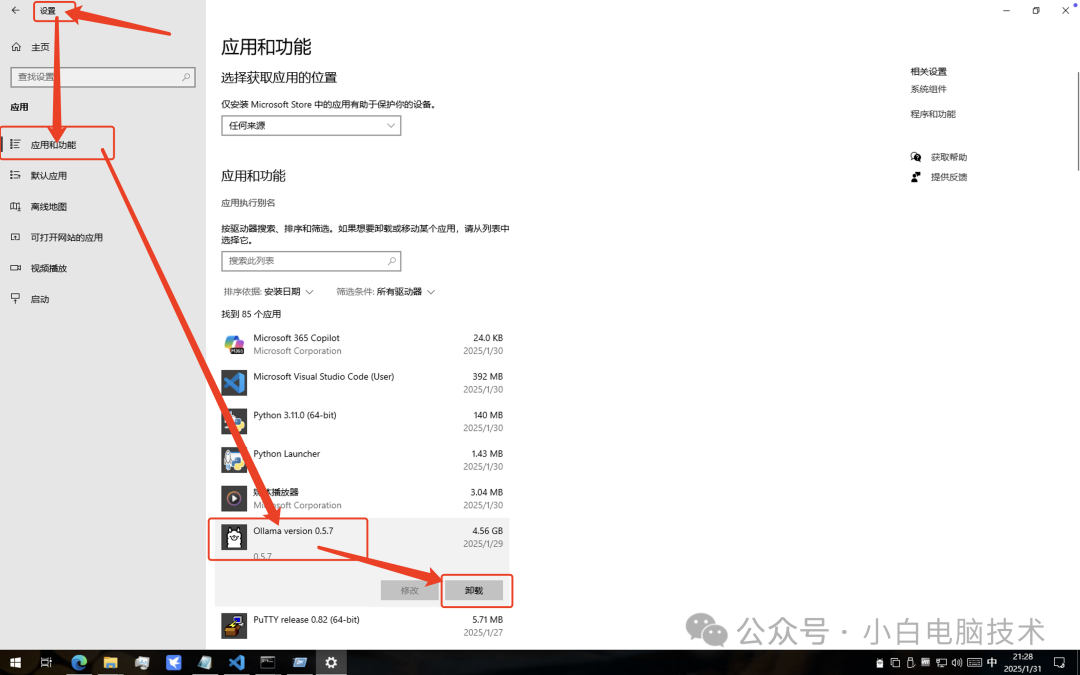This screenshot has height=675, width=1080.
Task: Expand the 任何来源 app source dropdown
Action: coord(311,125)
